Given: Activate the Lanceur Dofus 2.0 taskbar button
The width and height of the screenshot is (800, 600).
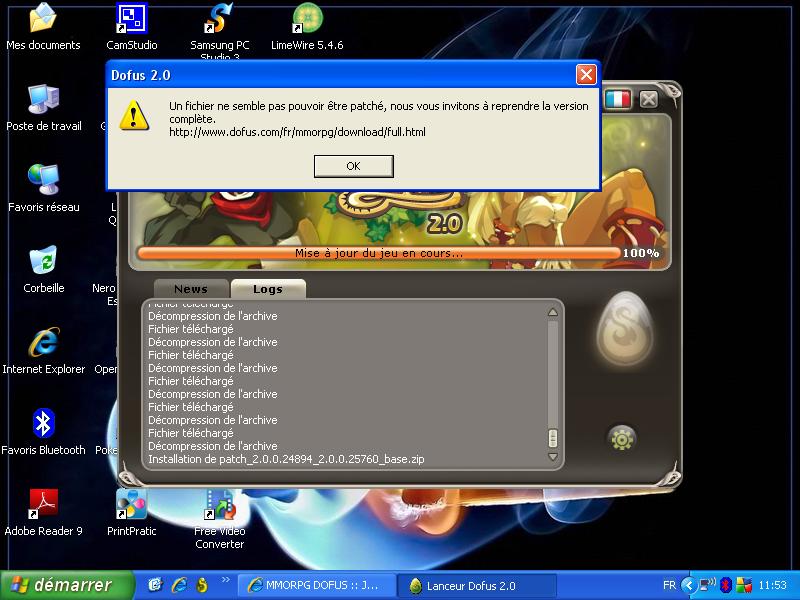Looking at the screenshot, I should pos(476,585).
